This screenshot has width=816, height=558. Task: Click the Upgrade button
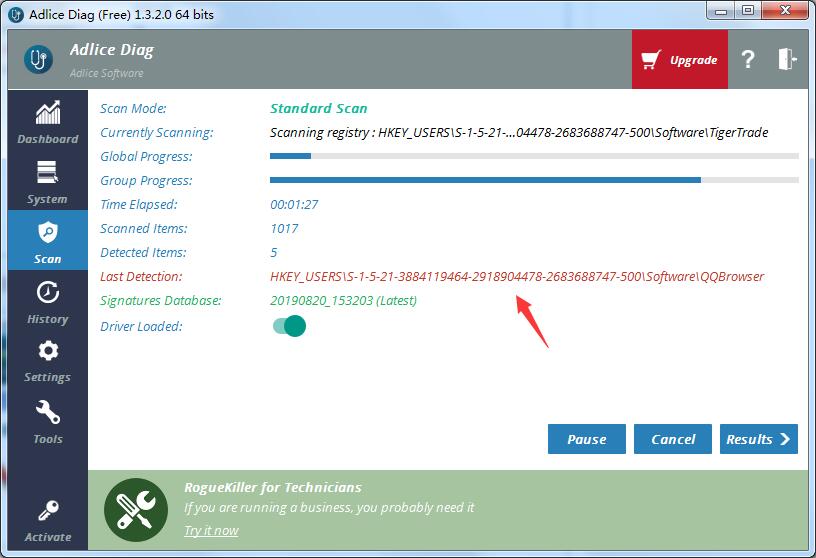click(680, 59)
